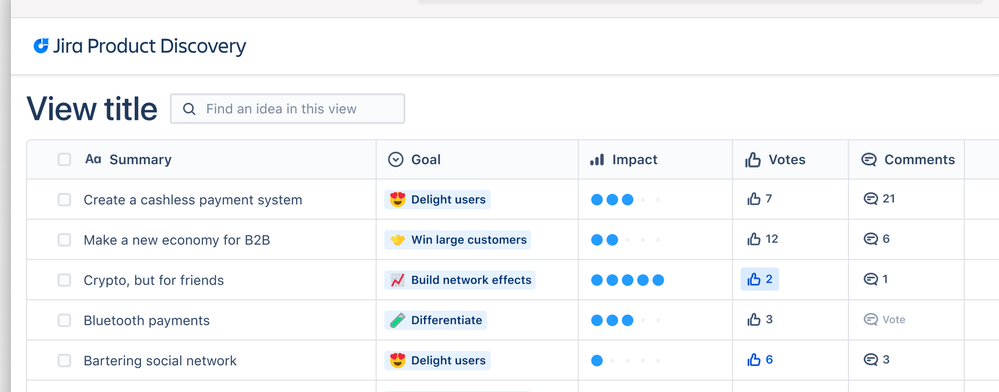Click the test tube emoji on Bluetooth row
This screenshot has height=392, width=999.
[x=398, y=320]
